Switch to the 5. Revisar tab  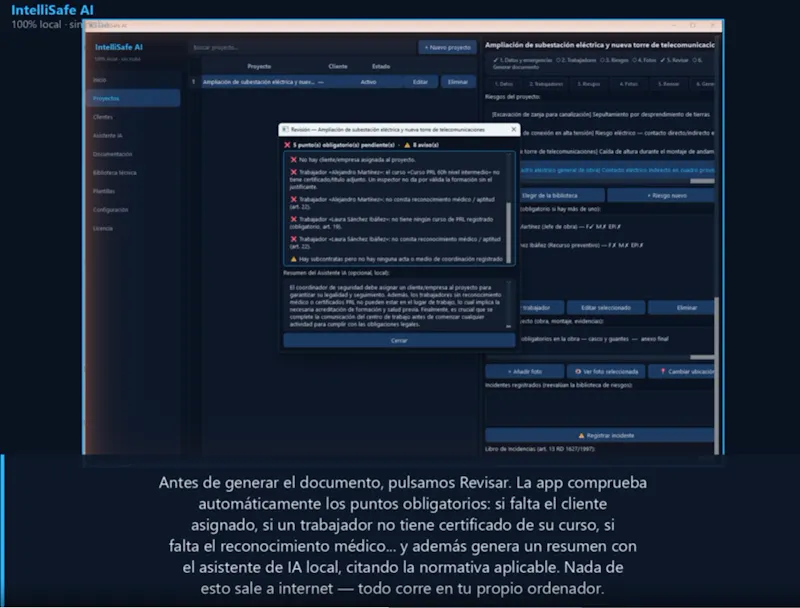(668, 84)
